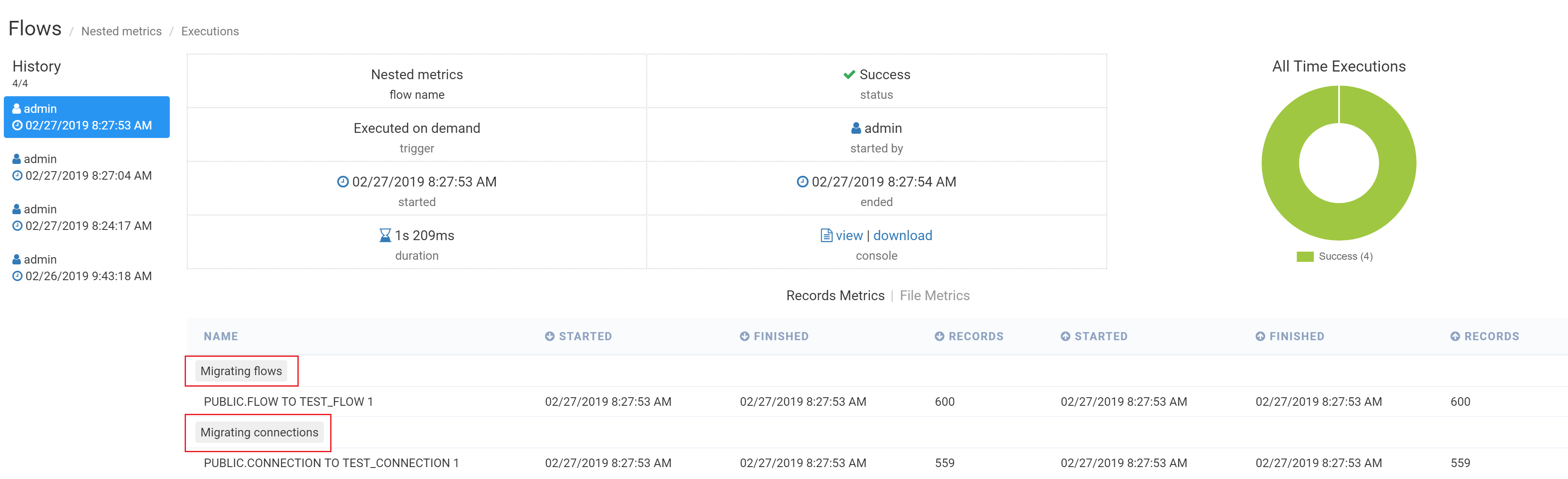
Task: Click the Migrating flows group label
Action: tap(241, 371)
